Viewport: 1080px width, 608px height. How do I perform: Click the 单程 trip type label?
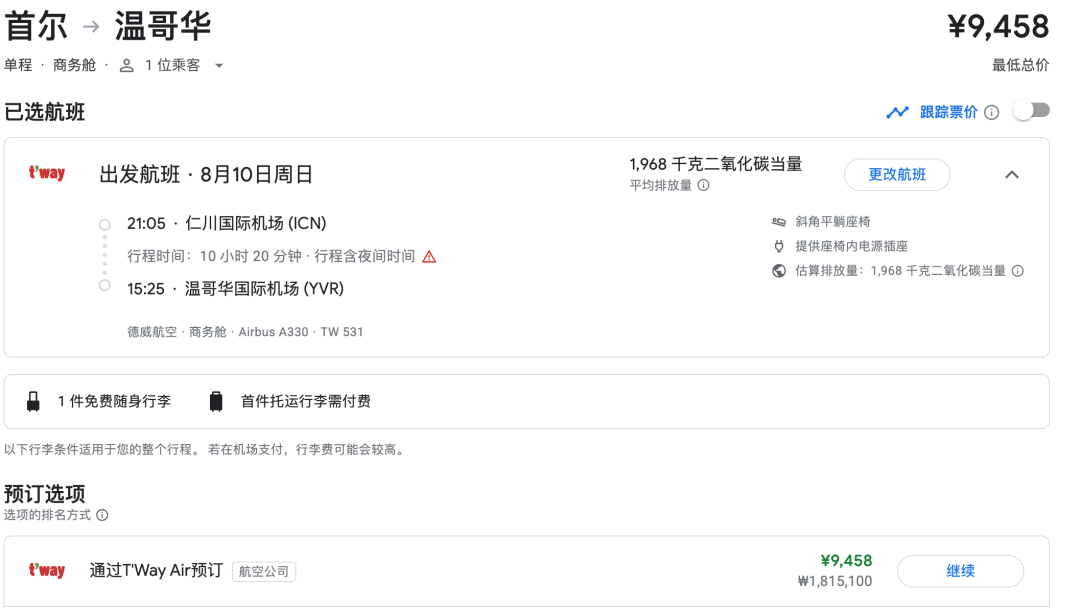click(x=18, y=65)
